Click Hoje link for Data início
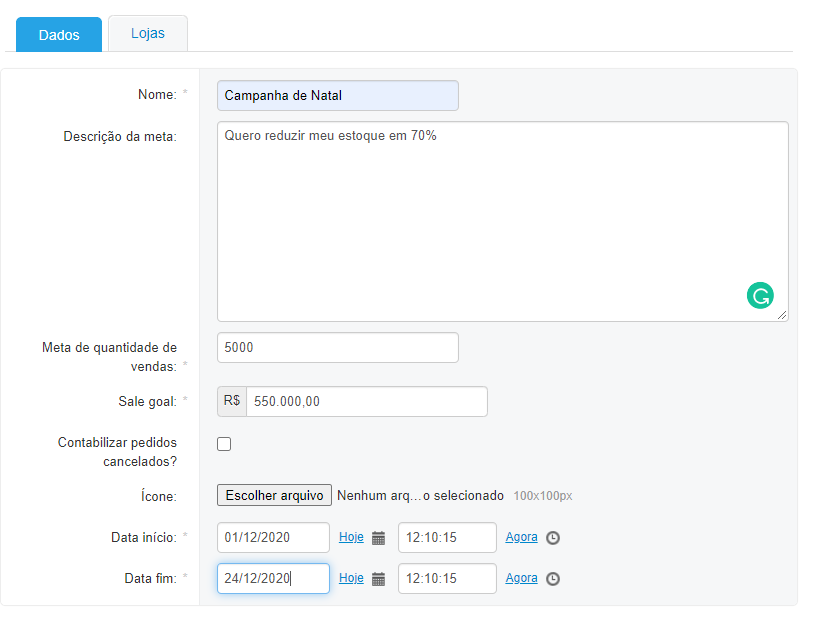814x625 pixels. coord(351,537)
